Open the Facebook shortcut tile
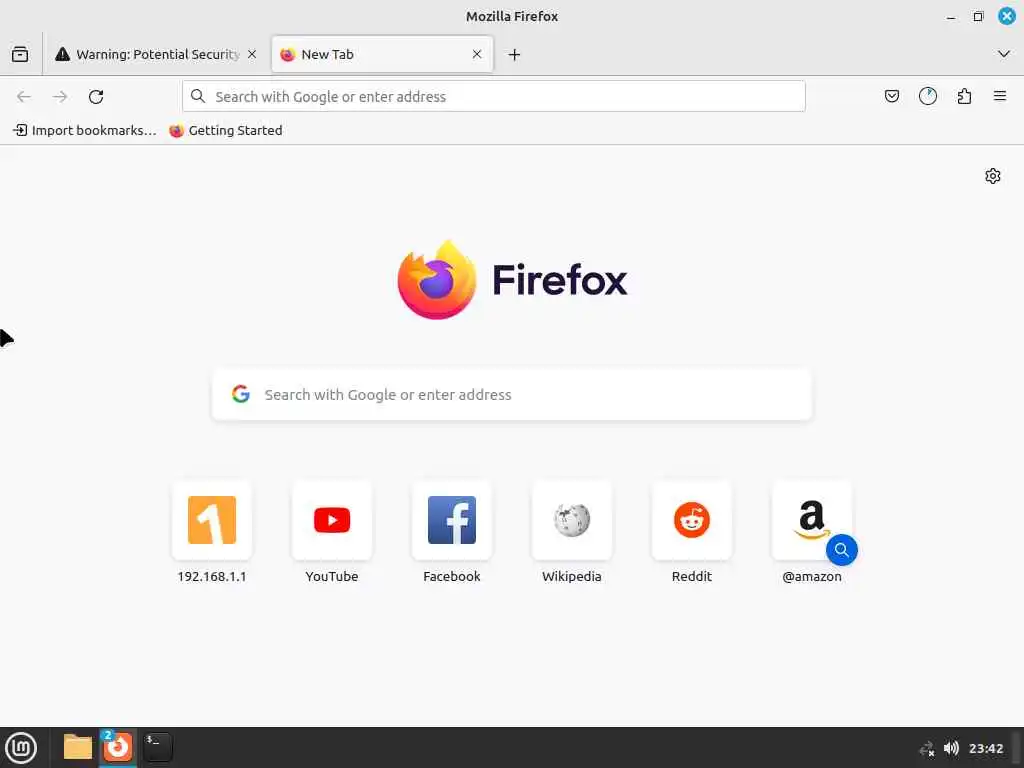The image size is (1024, 768). click(x=452, y=520)
